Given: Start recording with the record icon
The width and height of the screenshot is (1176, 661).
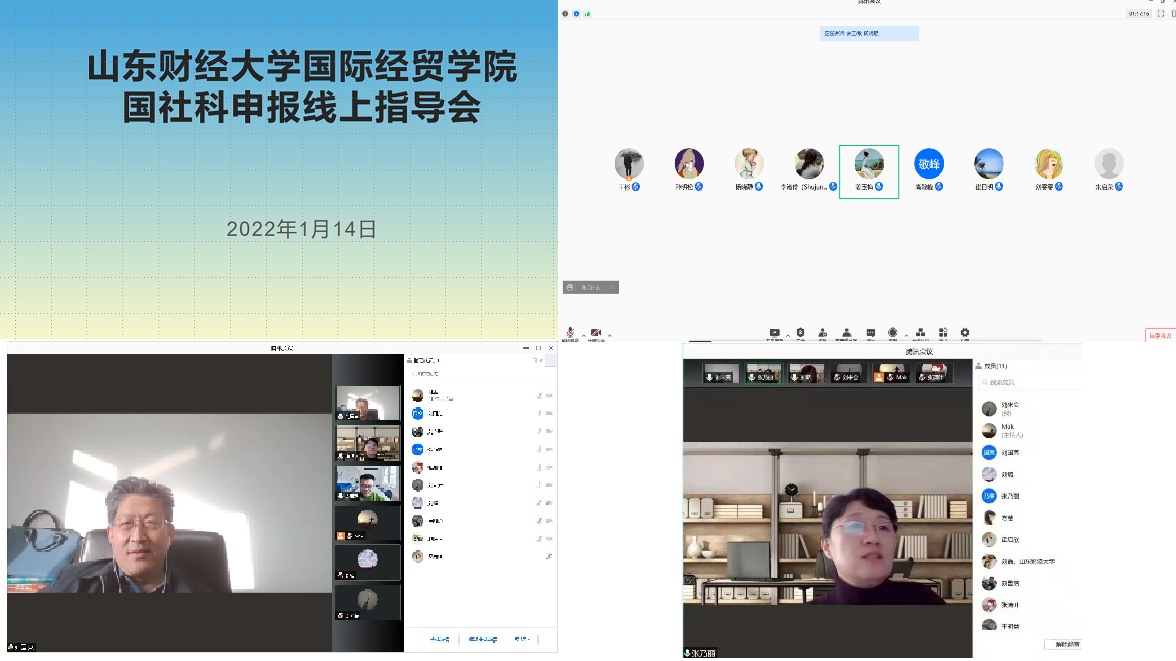Looking at the screenshot, I should click(892, 331).
